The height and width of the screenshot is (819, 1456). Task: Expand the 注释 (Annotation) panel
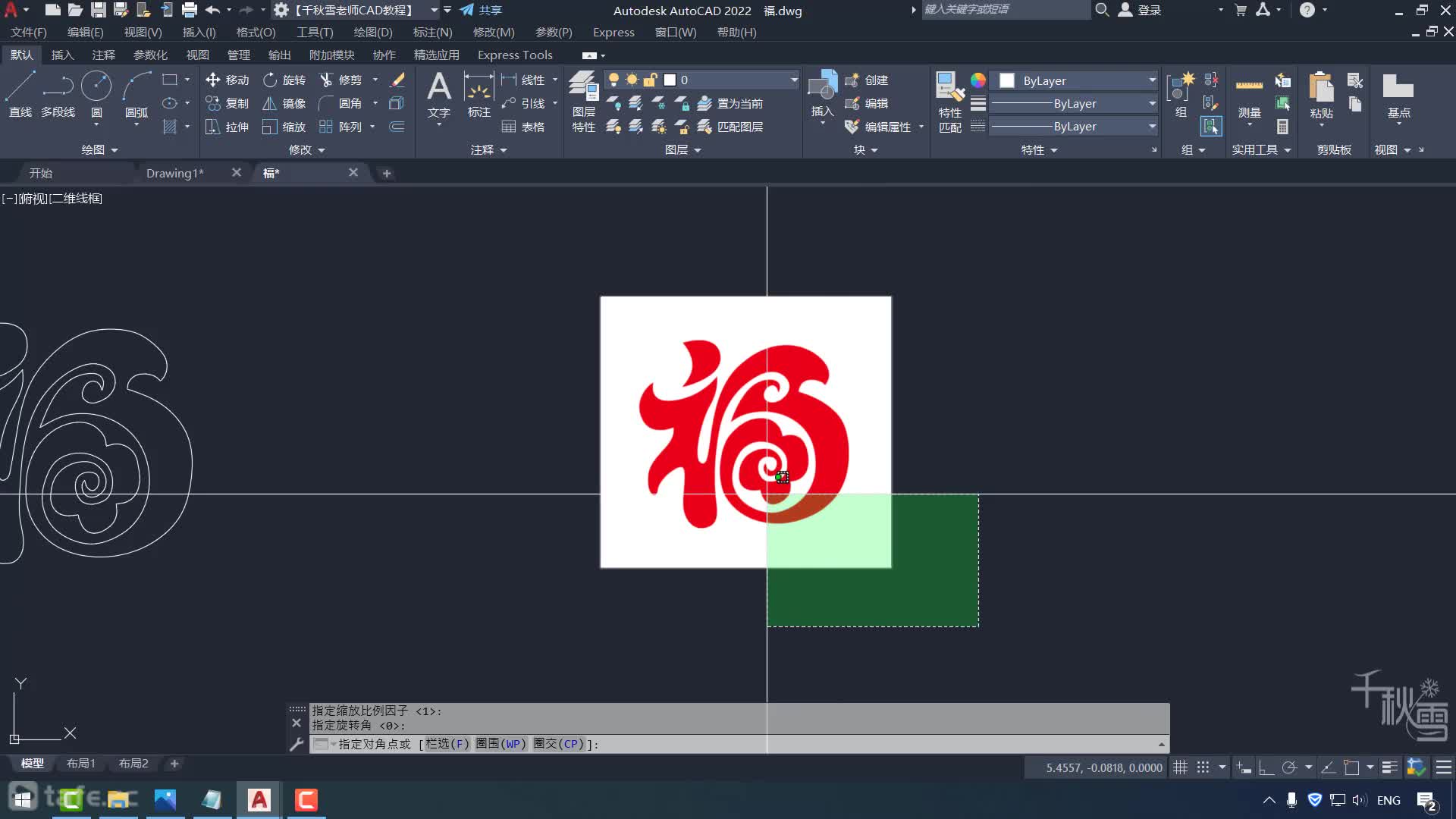488,149
